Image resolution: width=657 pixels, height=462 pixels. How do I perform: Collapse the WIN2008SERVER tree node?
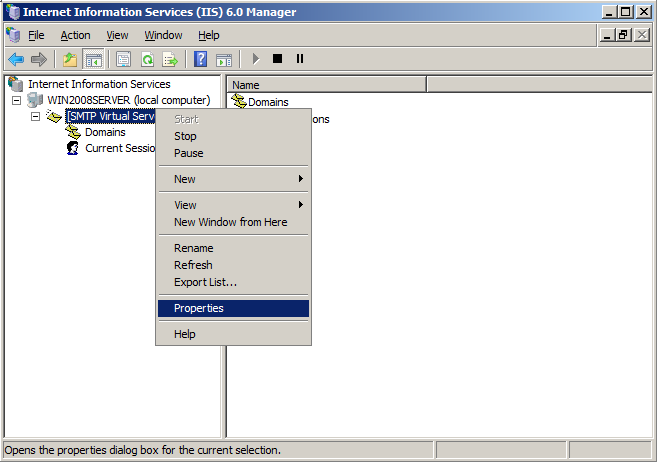click(x=16, y=101)
